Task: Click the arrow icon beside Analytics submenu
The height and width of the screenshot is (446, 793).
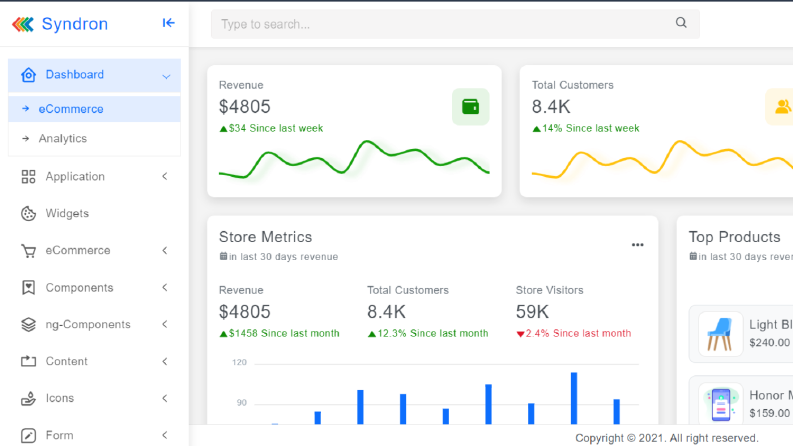Action: [x=25, y=138]
